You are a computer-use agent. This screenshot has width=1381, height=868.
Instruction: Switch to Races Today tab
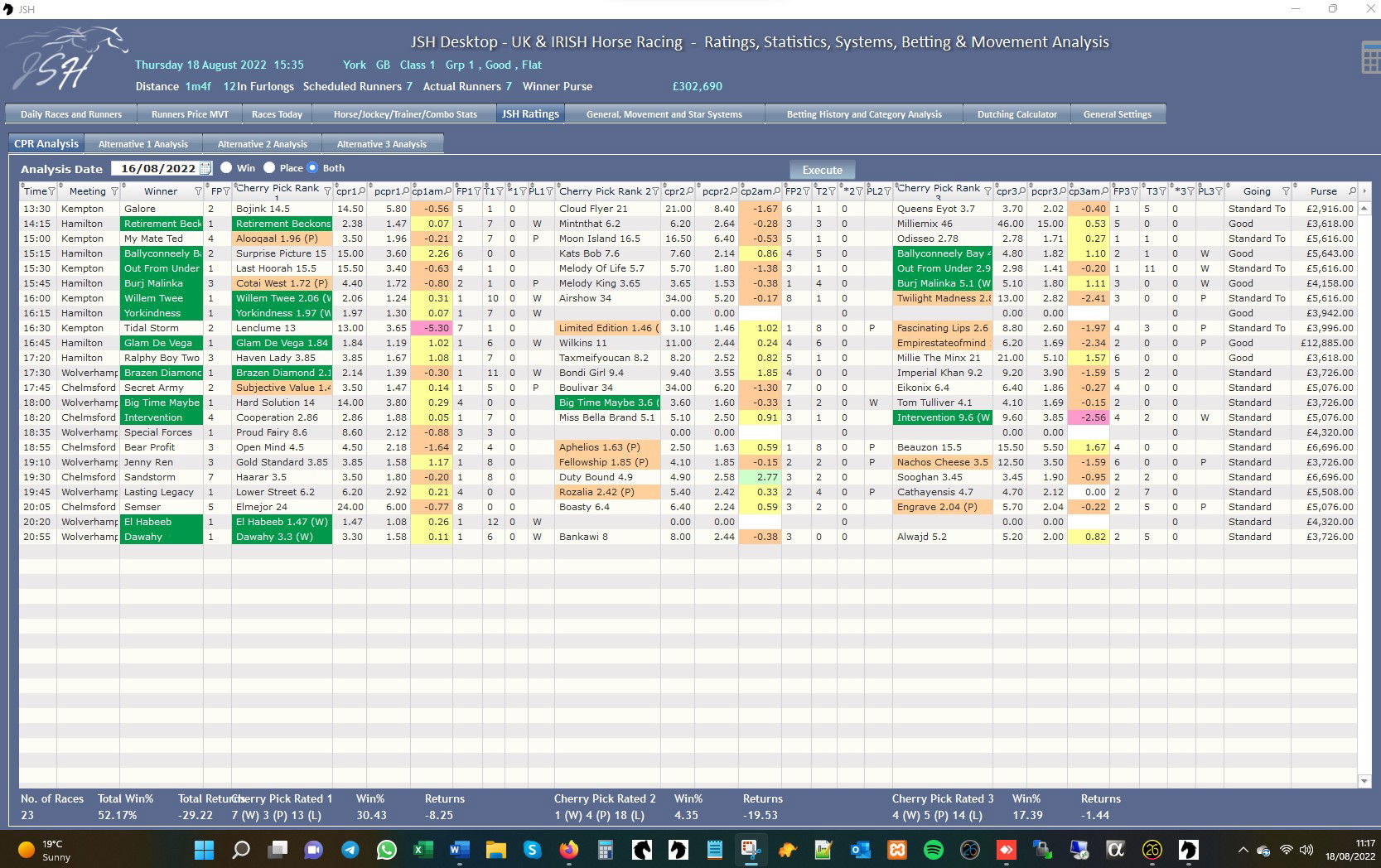[x=277, y=114]
